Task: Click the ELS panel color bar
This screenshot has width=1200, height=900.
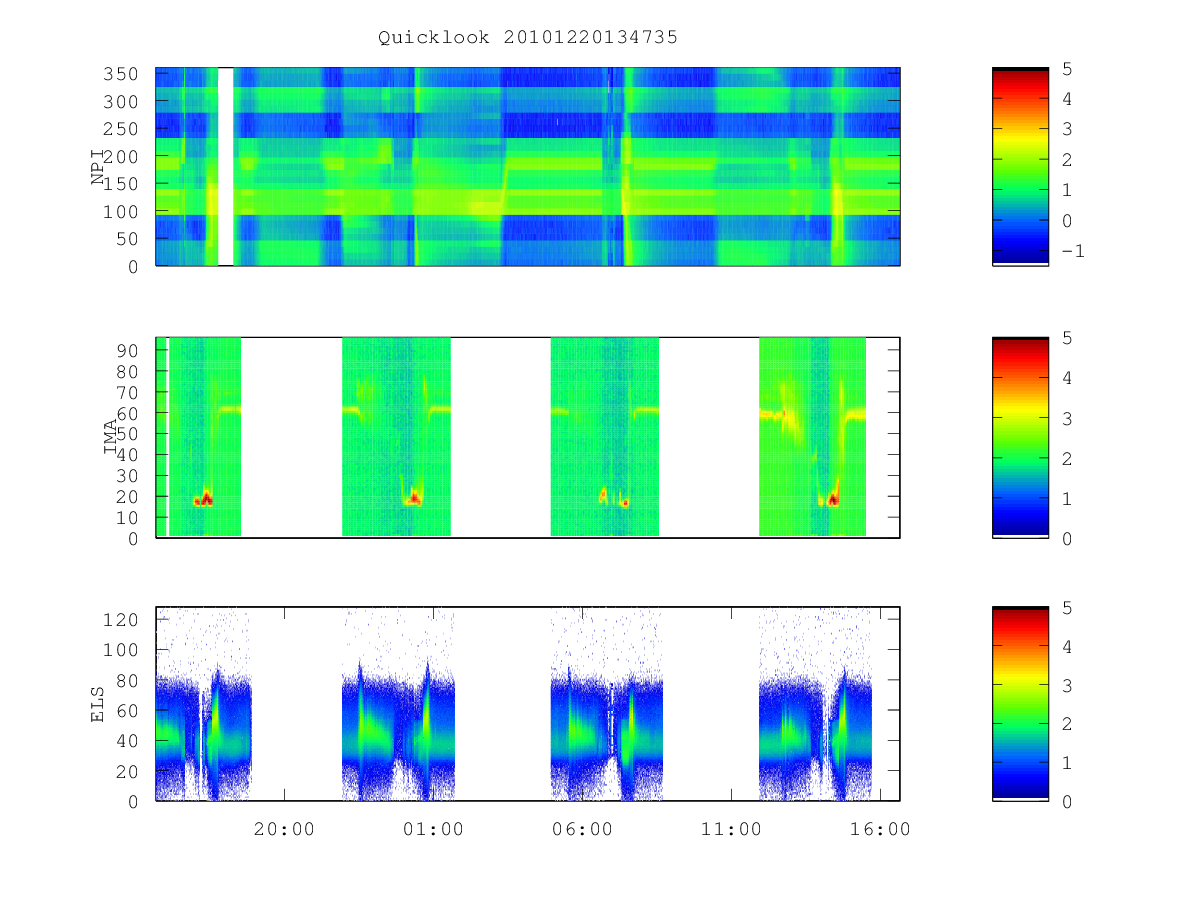Action: (1020, 704)
